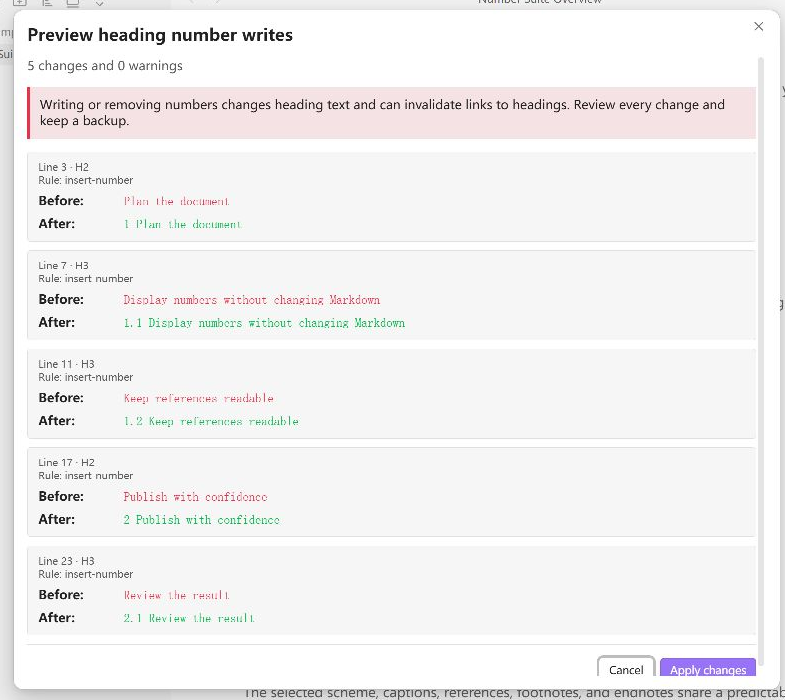Select the "Line 3 · H2" label
The width and height of the screenshot is (785, 700).
(64, 167)
